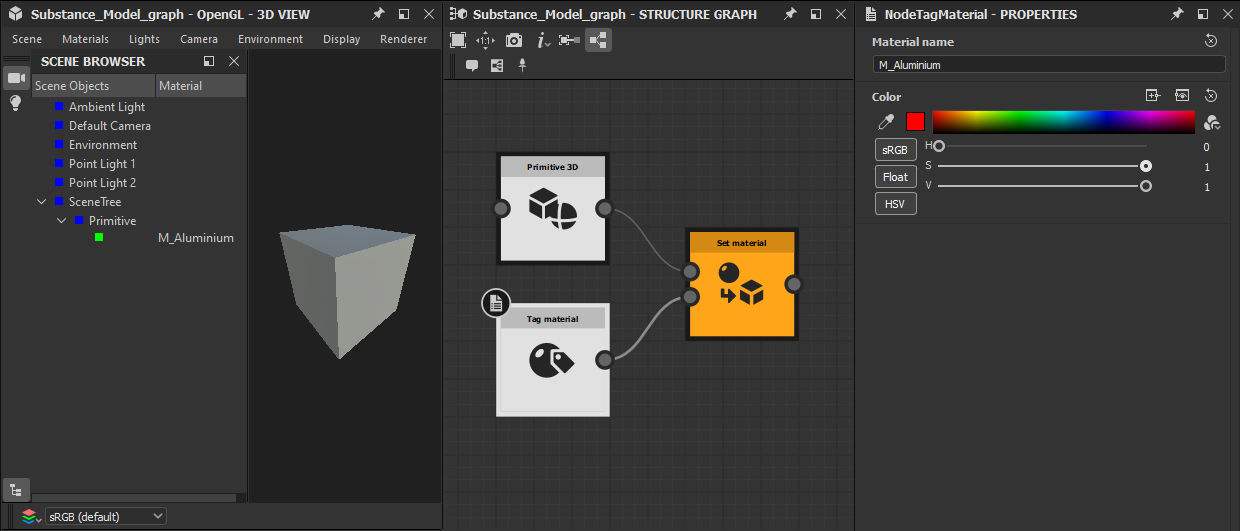
Task: Open the sRGB (default) color space dropdown
Action: (x=106, y=516)
